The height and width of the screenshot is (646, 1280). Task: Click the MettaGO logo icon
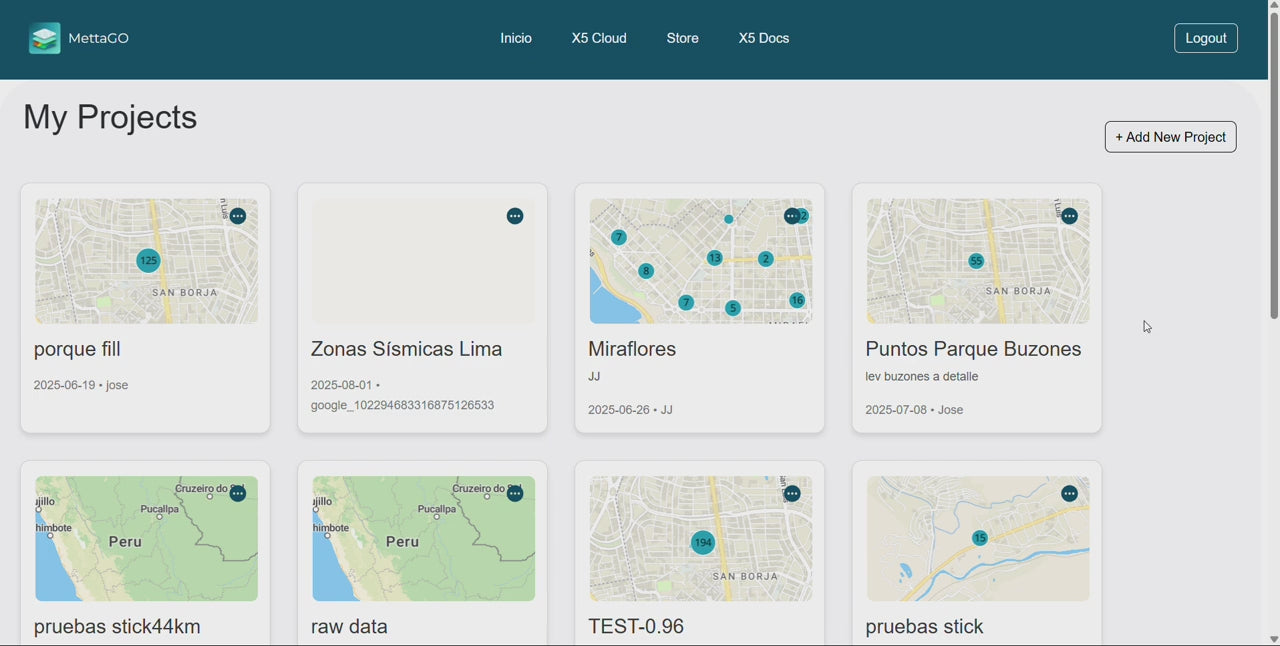pyautogui.click(x=44, y=38)
